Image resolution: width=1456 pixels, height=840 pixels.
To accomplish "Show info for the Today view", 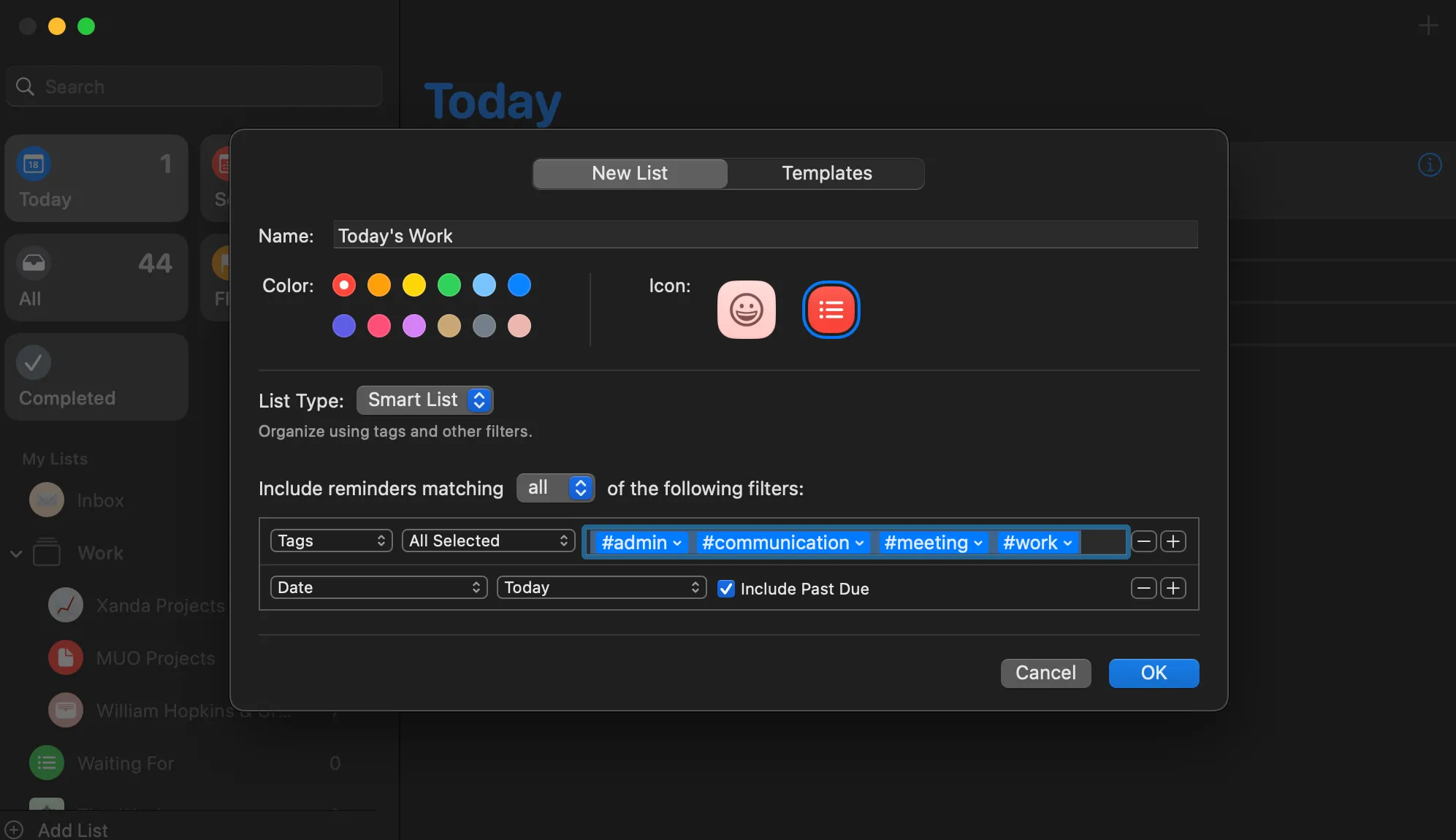I will pos(1429,164).
